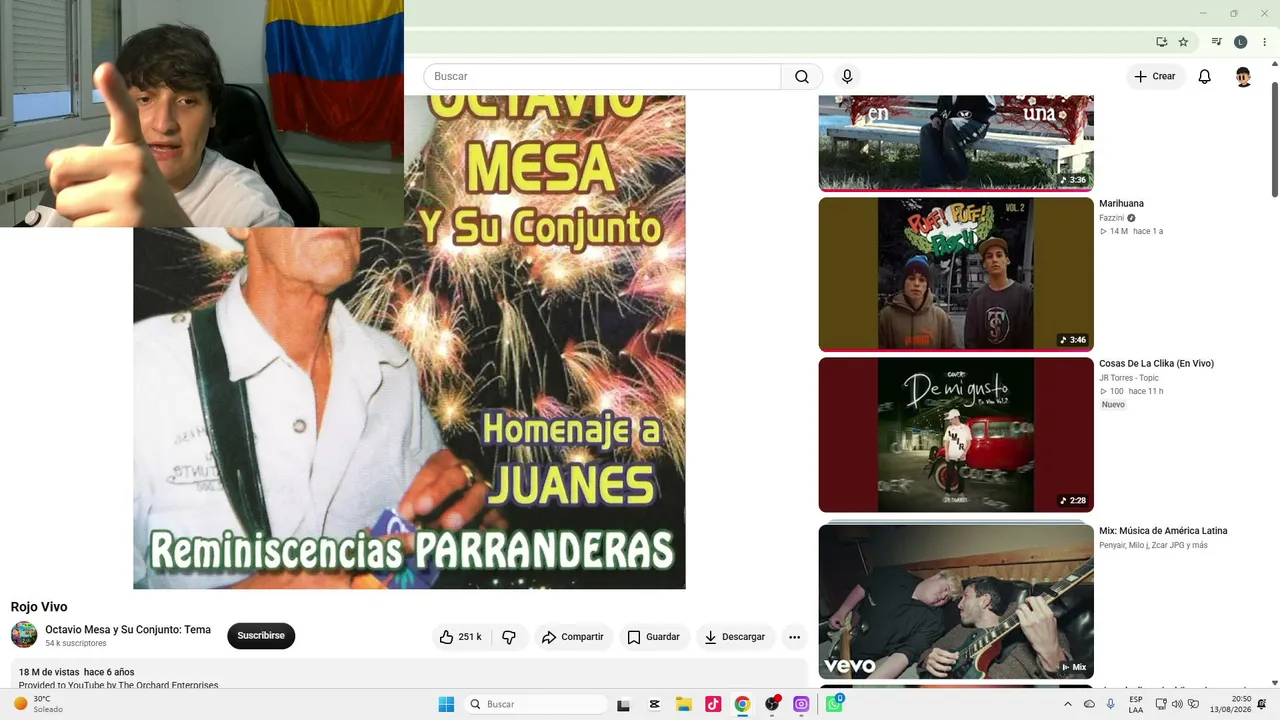Switch to Google Chrome on the taskbar
The height and width of the screenshot is (720, 1280).
742,704
